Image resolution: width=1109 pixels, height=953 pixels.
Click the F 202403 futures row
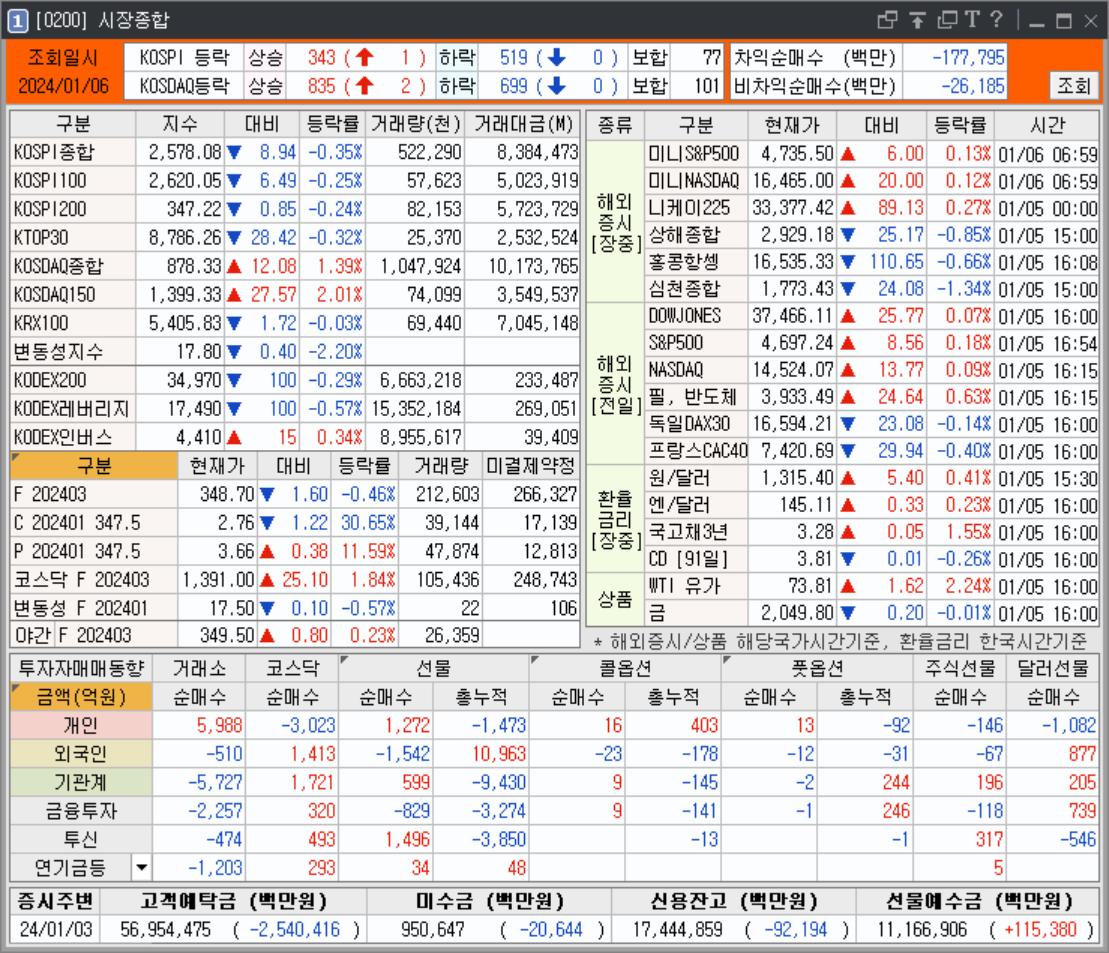click(296, 494)
